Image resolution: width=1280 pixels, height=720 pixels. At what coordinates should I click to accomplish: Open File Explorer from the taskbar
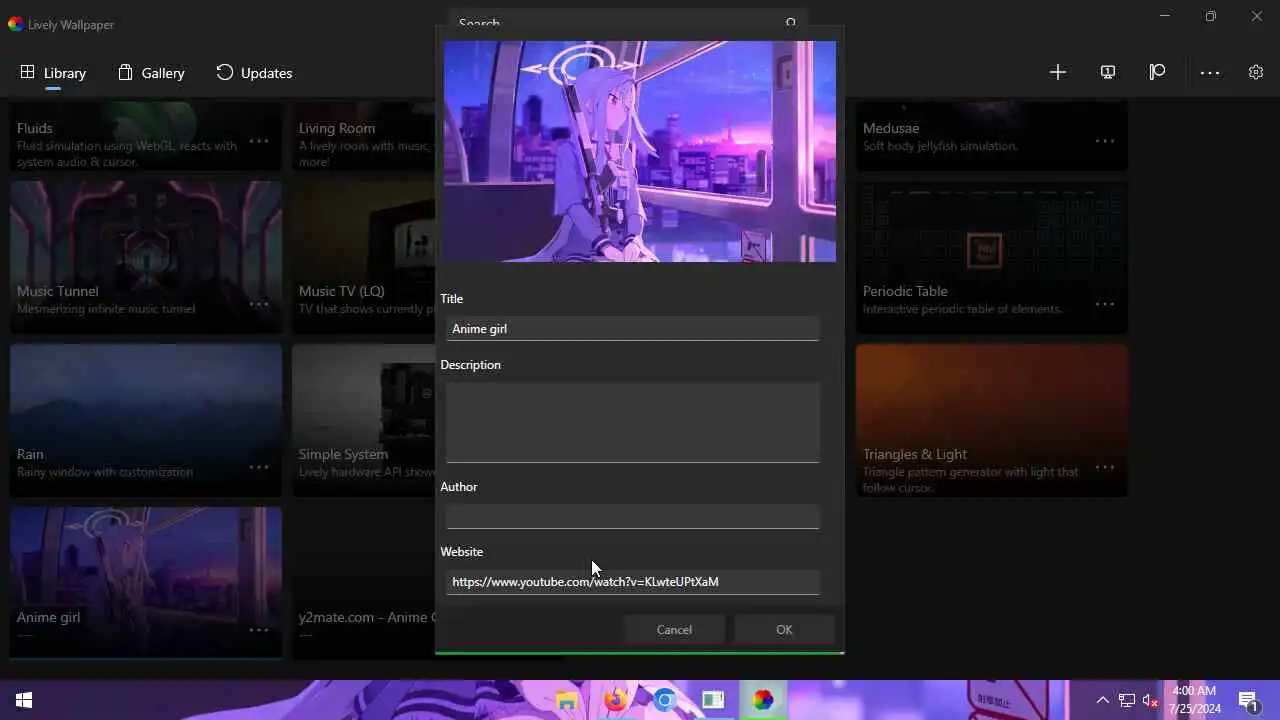[x=567, y=700]
